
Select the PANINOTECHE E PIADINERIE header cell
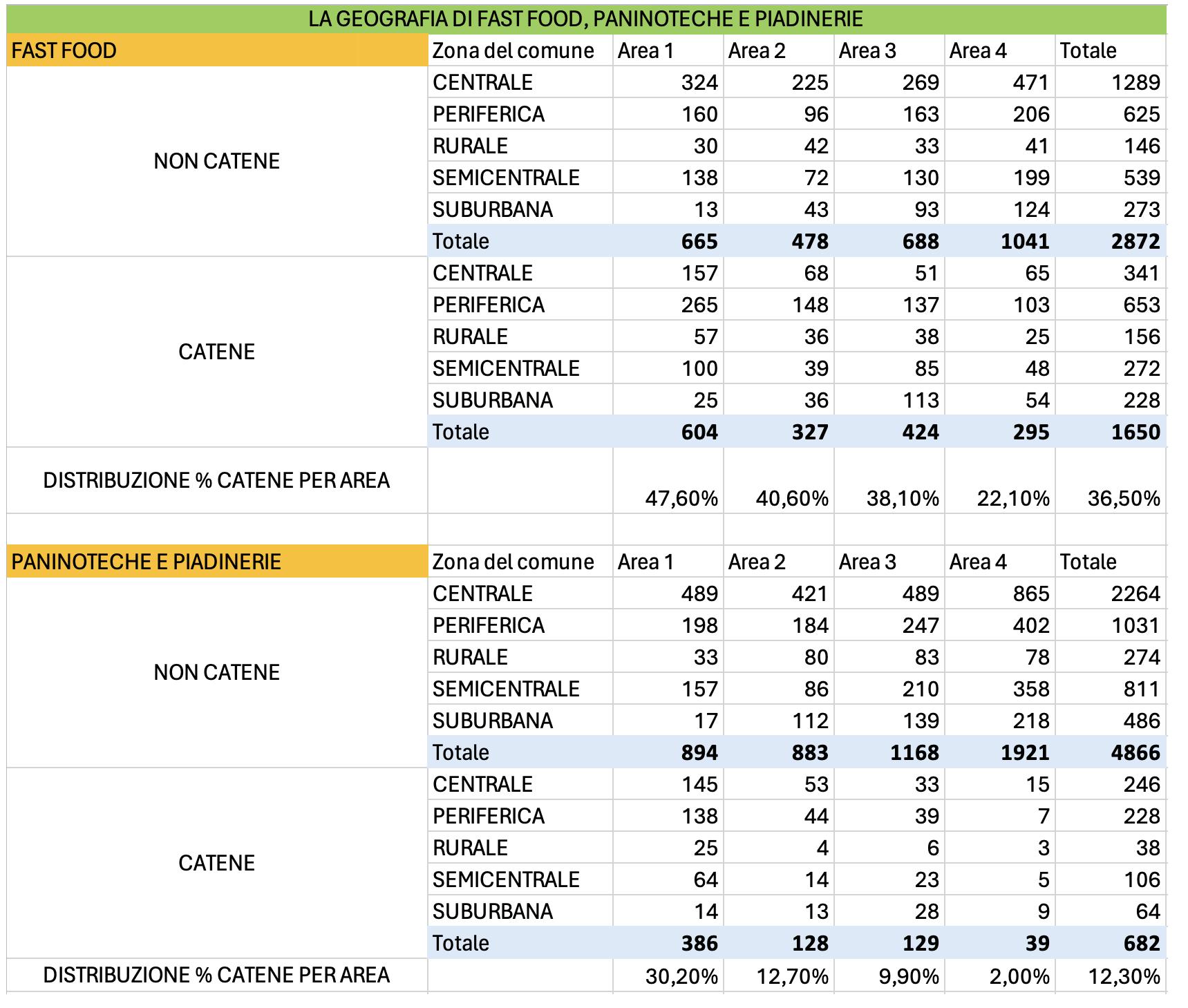(217, 562)
